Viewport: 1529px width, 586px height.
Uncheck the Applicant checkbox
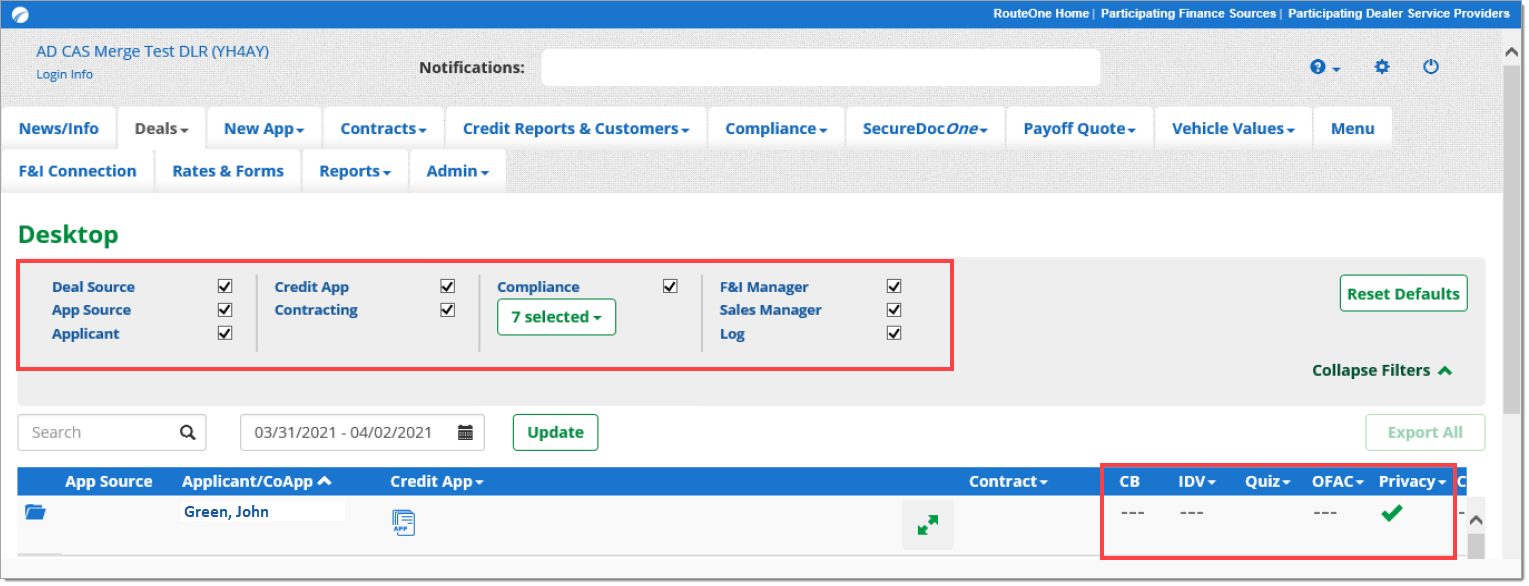[225, 333]
